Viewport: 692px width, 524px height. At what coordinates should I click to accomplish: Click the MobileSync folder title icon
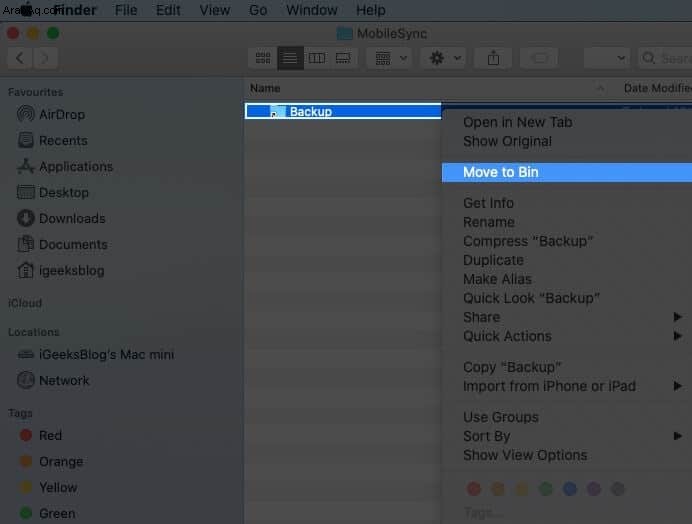click(344, 34)
